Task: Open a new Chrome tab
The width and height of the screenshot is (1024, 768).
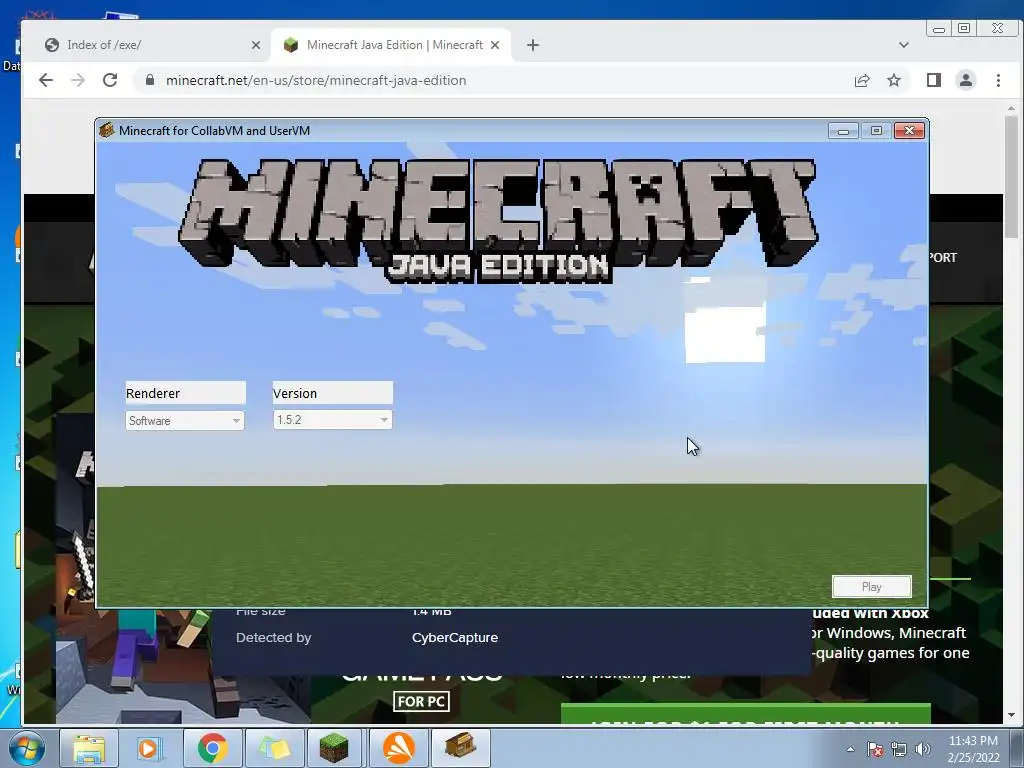Action: [x=533, y=45]
